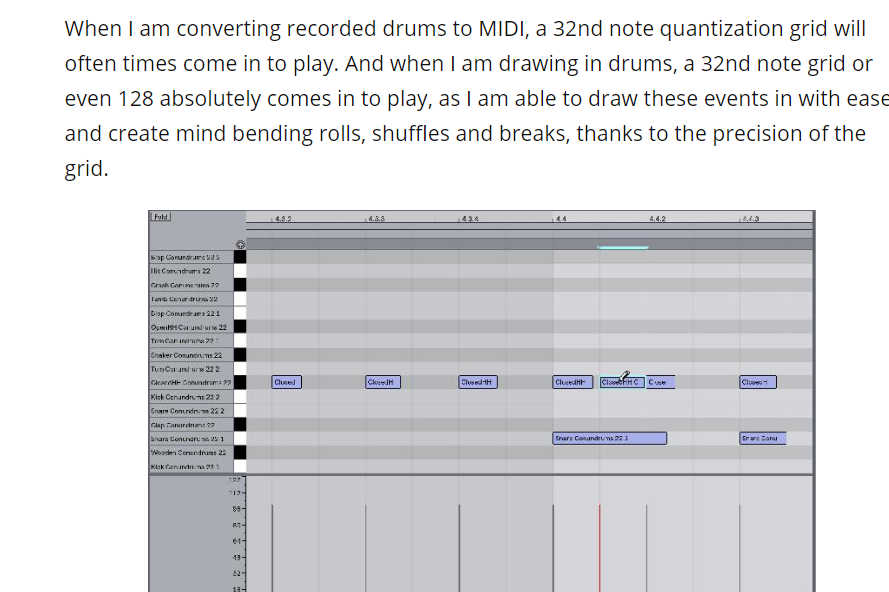Toggle the headphone MIDI preview icon

(x=240, y=244)
